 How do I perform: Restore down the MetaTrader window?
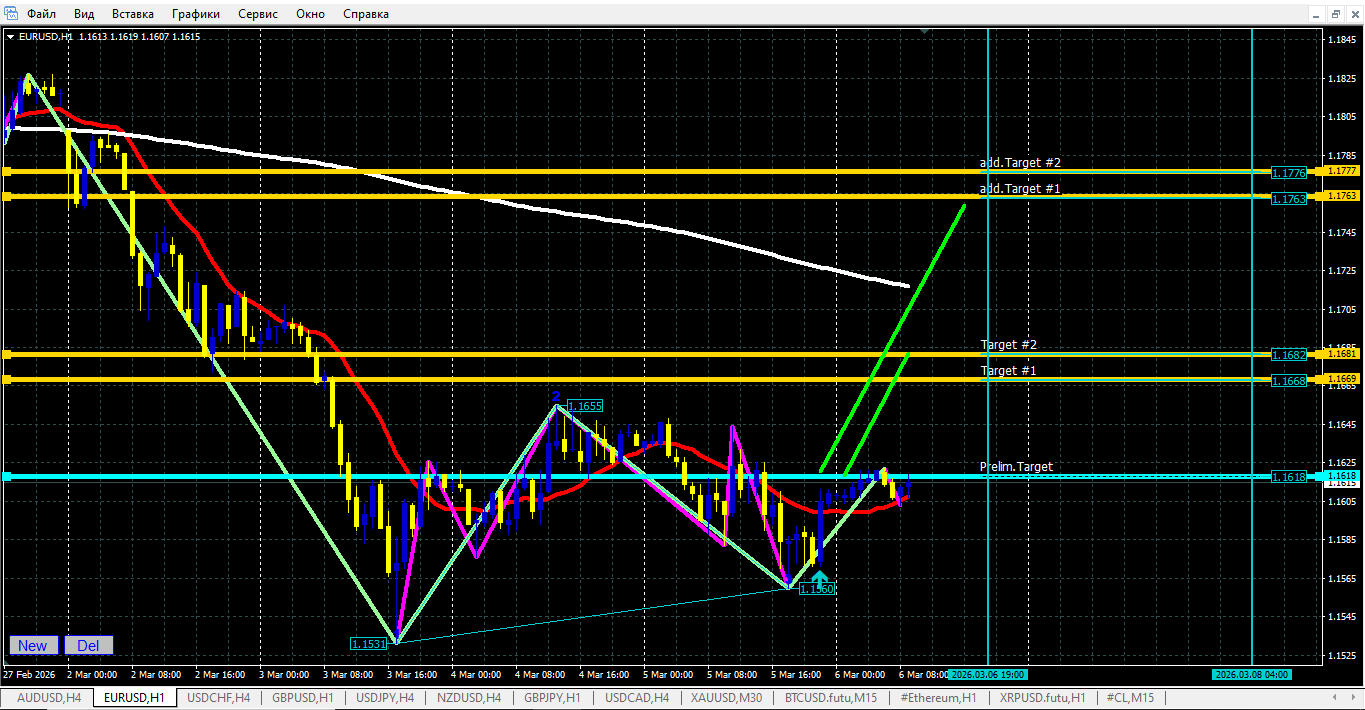pos(1335,14)
